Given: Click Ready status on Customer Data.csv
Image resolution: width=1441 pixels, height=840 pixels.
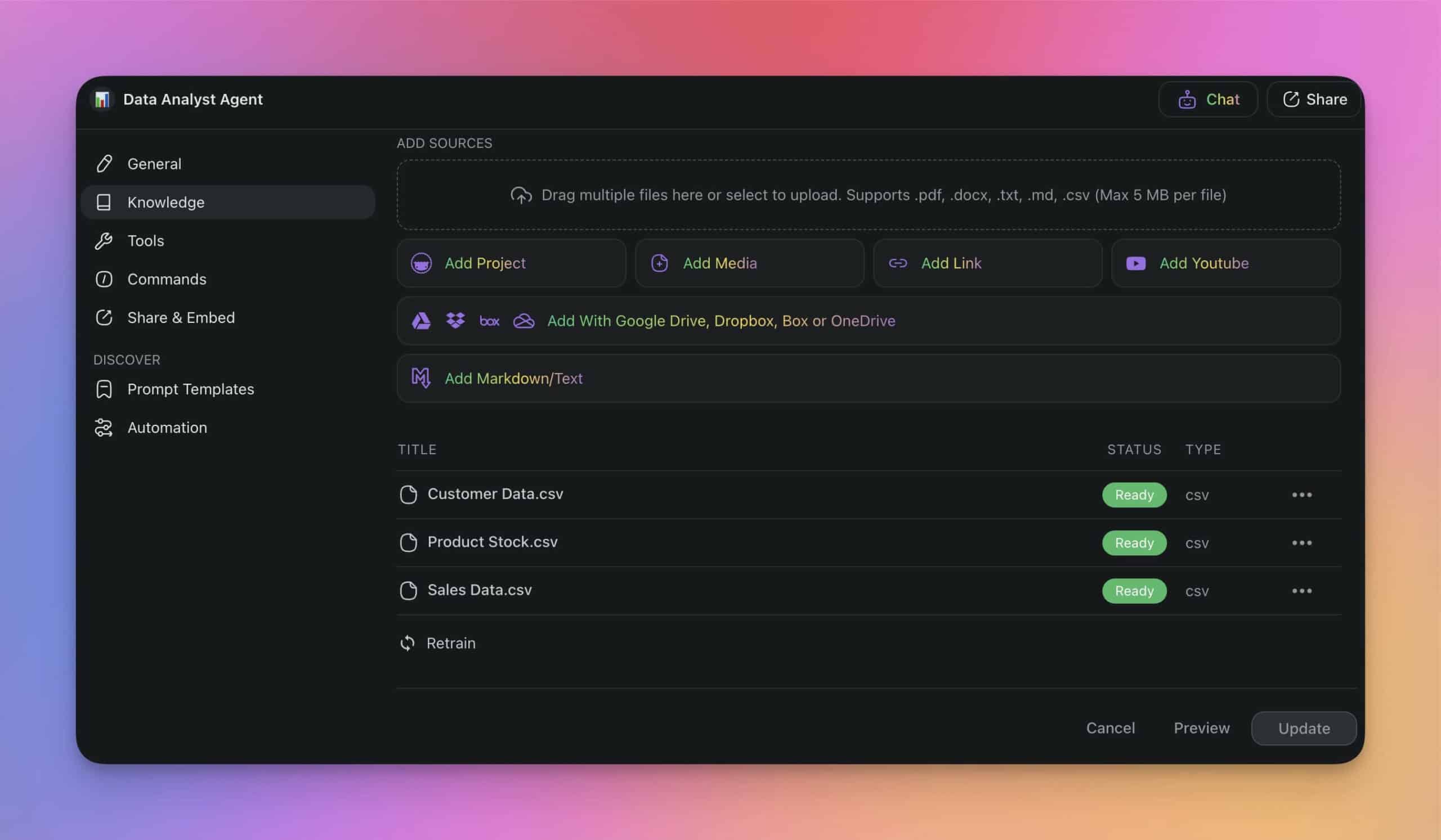Looking at the screenshot, I should 1134,494.
